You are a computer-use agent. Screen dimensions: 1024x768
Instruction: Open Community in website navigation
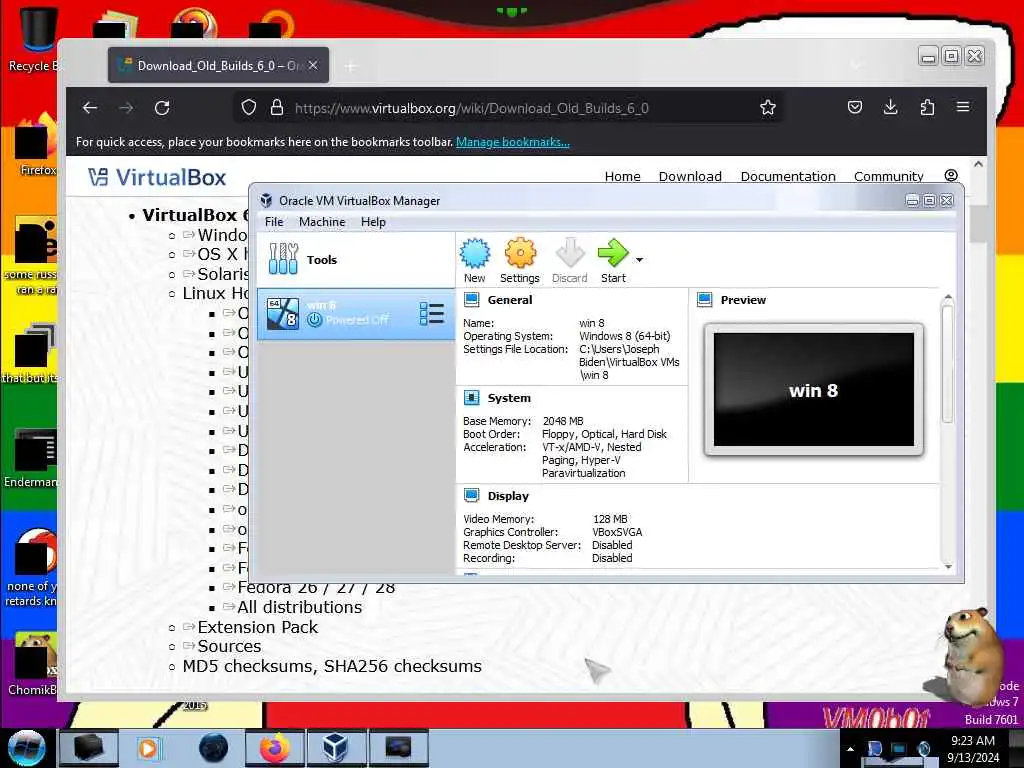coord(889,176)
